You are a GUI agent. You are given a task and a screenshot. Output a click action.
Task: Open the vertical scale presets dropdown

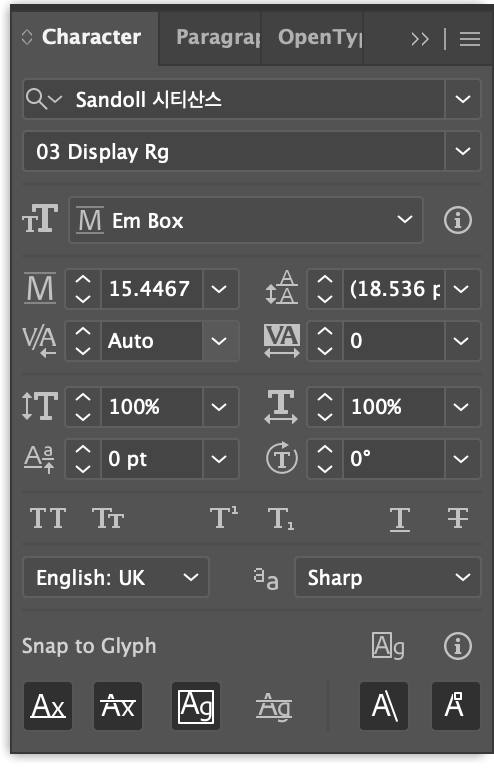point(219,407)
